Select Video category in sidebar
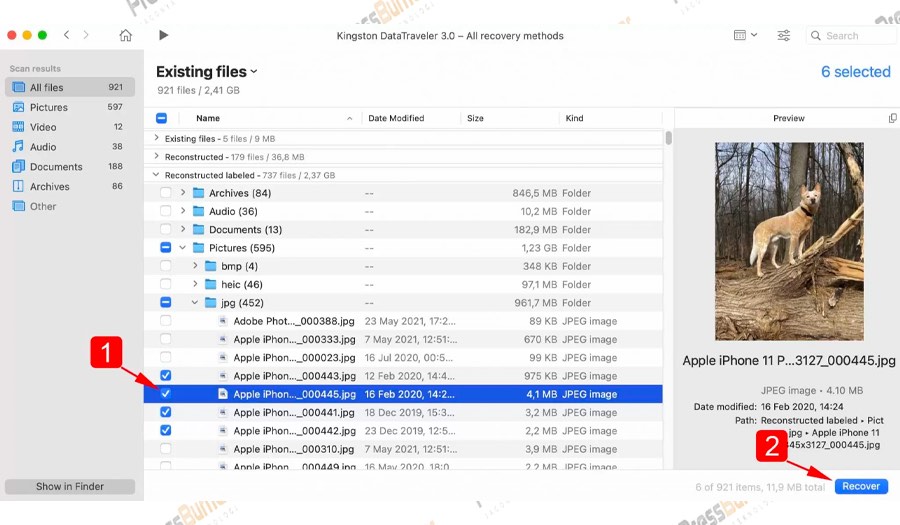Image resolution: width=900 pixels, height=525 pixels. pos(43,127)
